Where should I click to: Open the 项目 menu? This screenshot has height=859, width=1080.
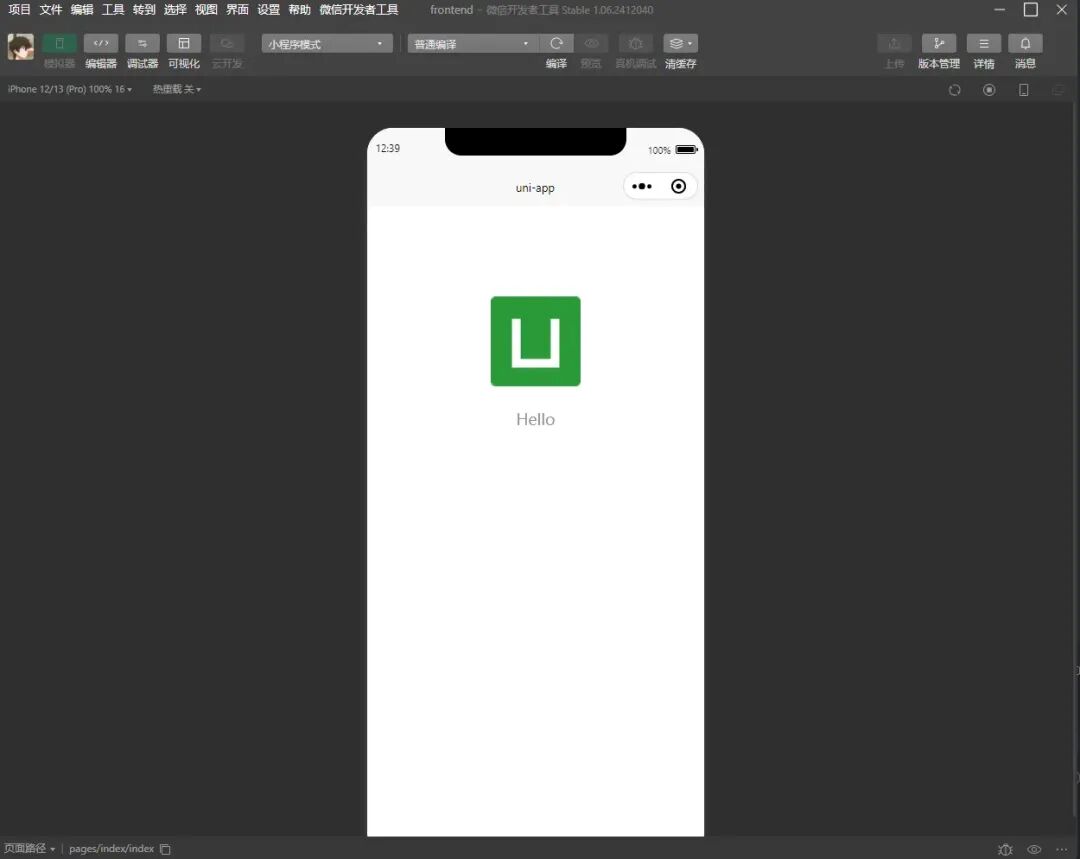(19, 10)
